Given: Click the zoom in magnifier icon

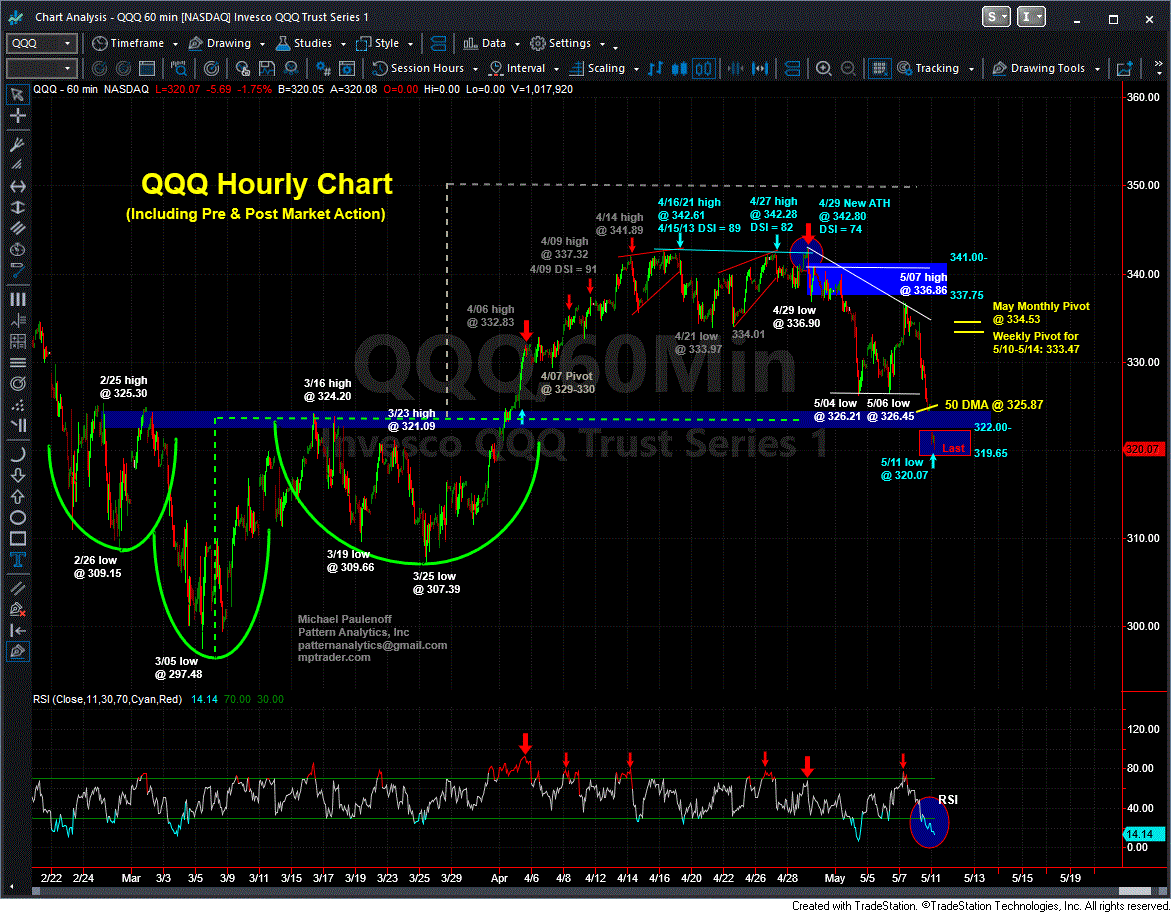Looking at the screenshot, I should 824,69.
